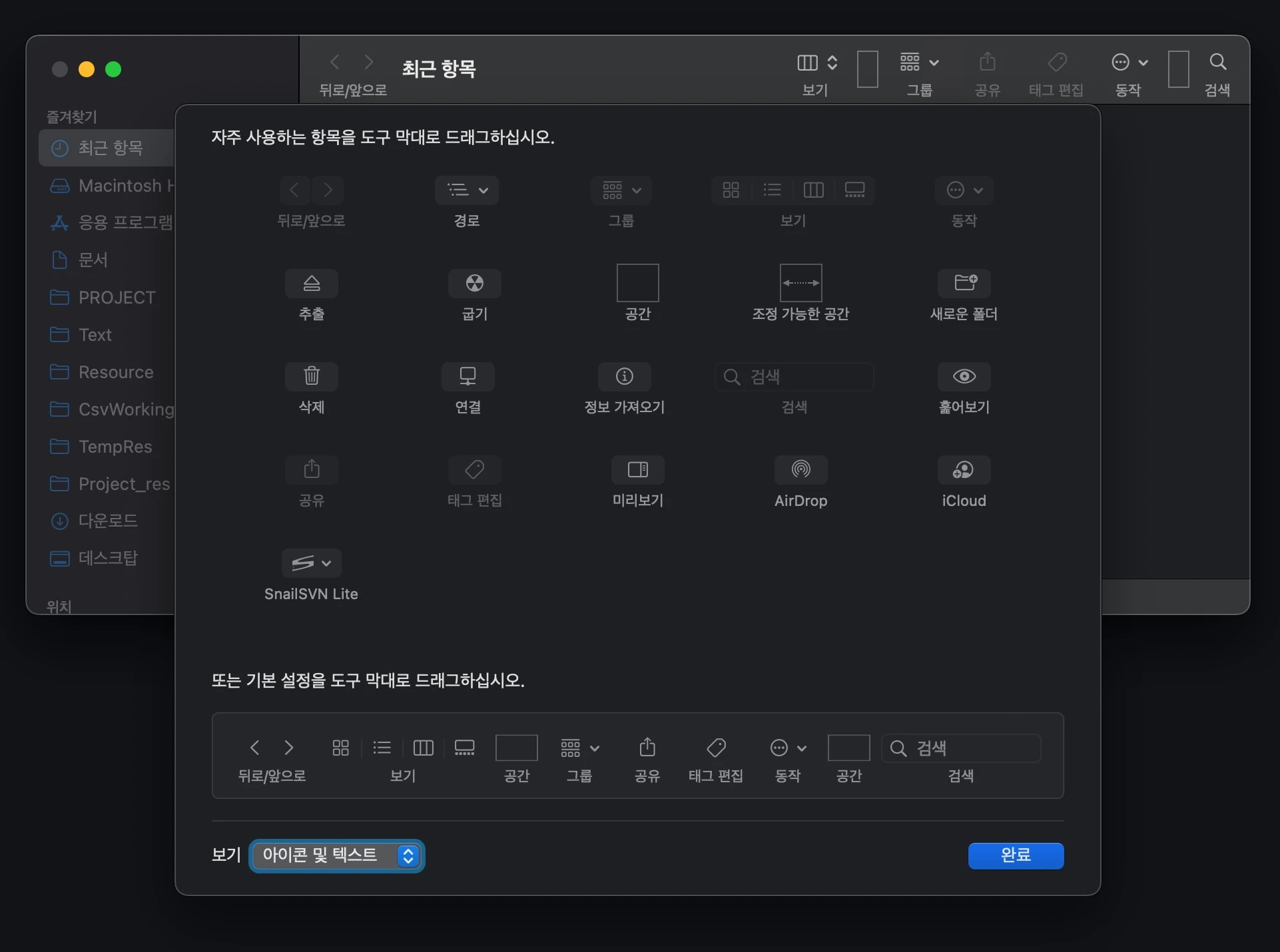Click the Connect (연결) display icon
The height and width of the screenshot is (952, 1280).
(x=468, y=376)
